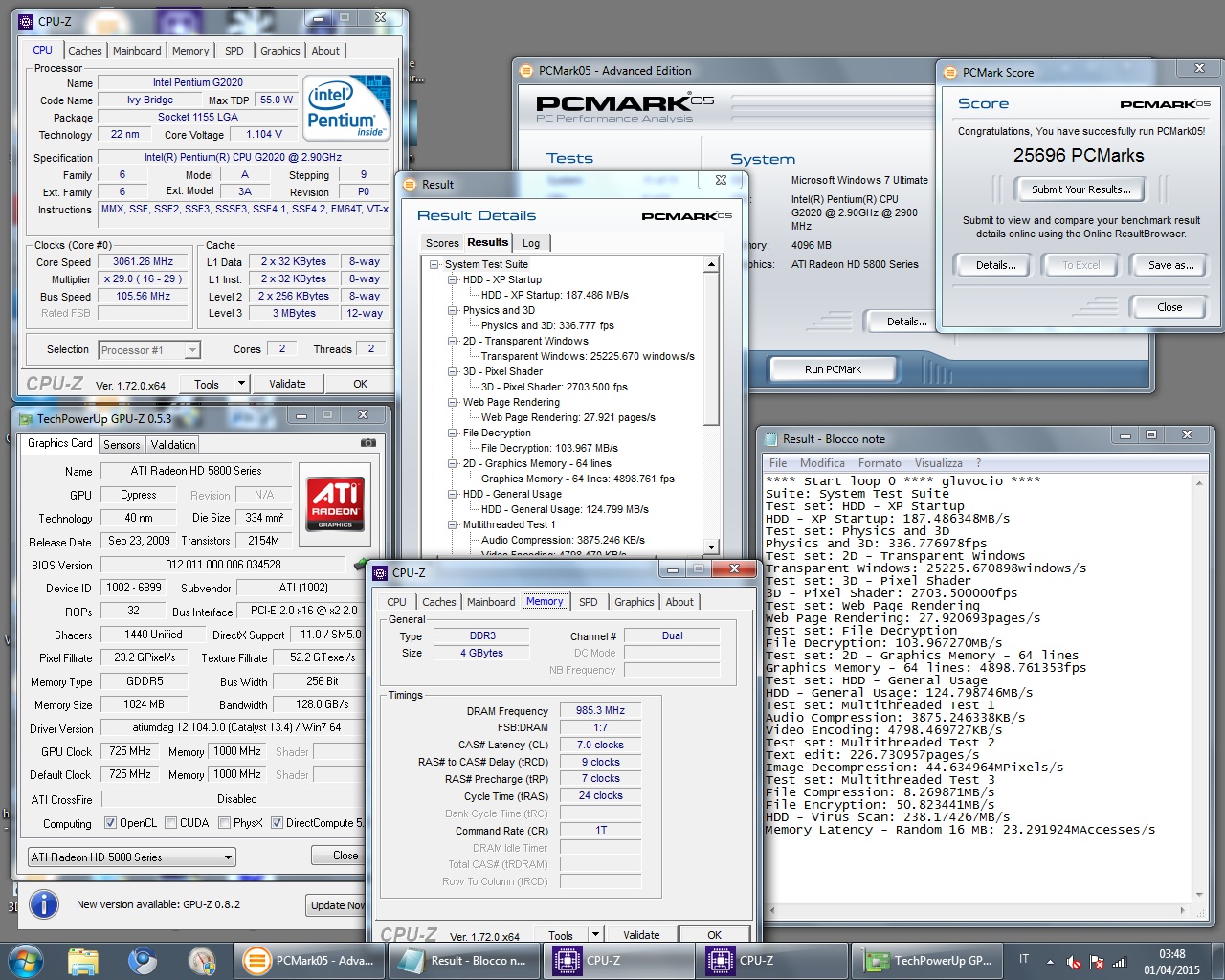The image size is (1225, 980).
Task: Click the Update Now button in GPU-Z
Action: tap(337, 905)
